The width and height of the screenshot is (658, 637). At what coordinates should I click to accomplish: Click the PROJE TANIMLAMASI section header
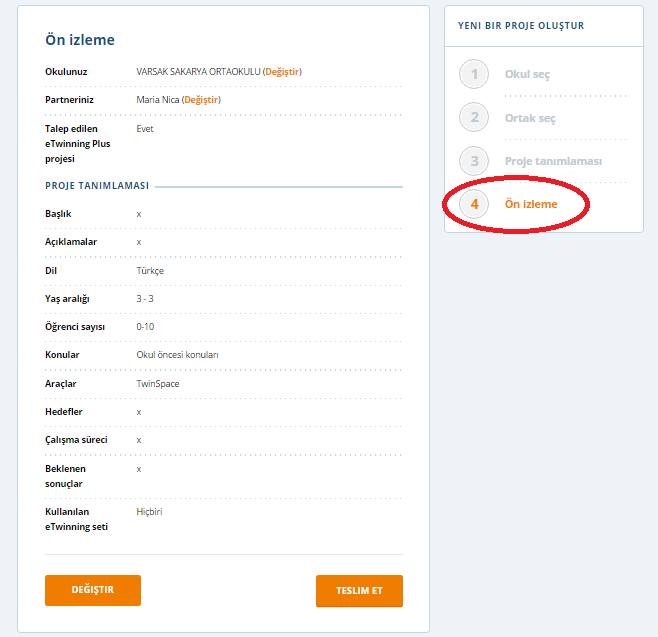pyautogui.click(x=97, y=186)
